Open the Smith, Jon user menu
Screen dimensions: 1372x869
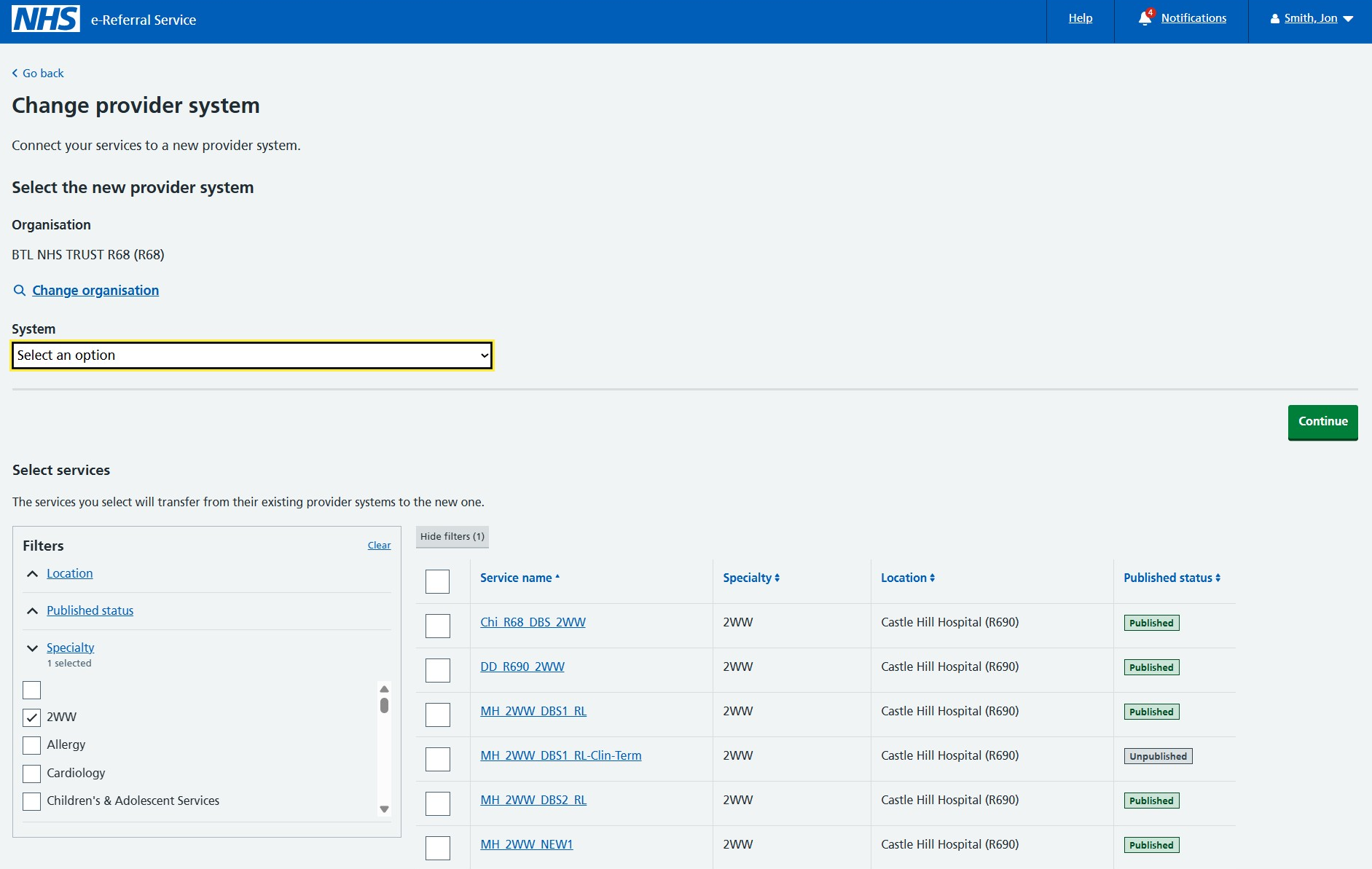tap(1312, 19)
